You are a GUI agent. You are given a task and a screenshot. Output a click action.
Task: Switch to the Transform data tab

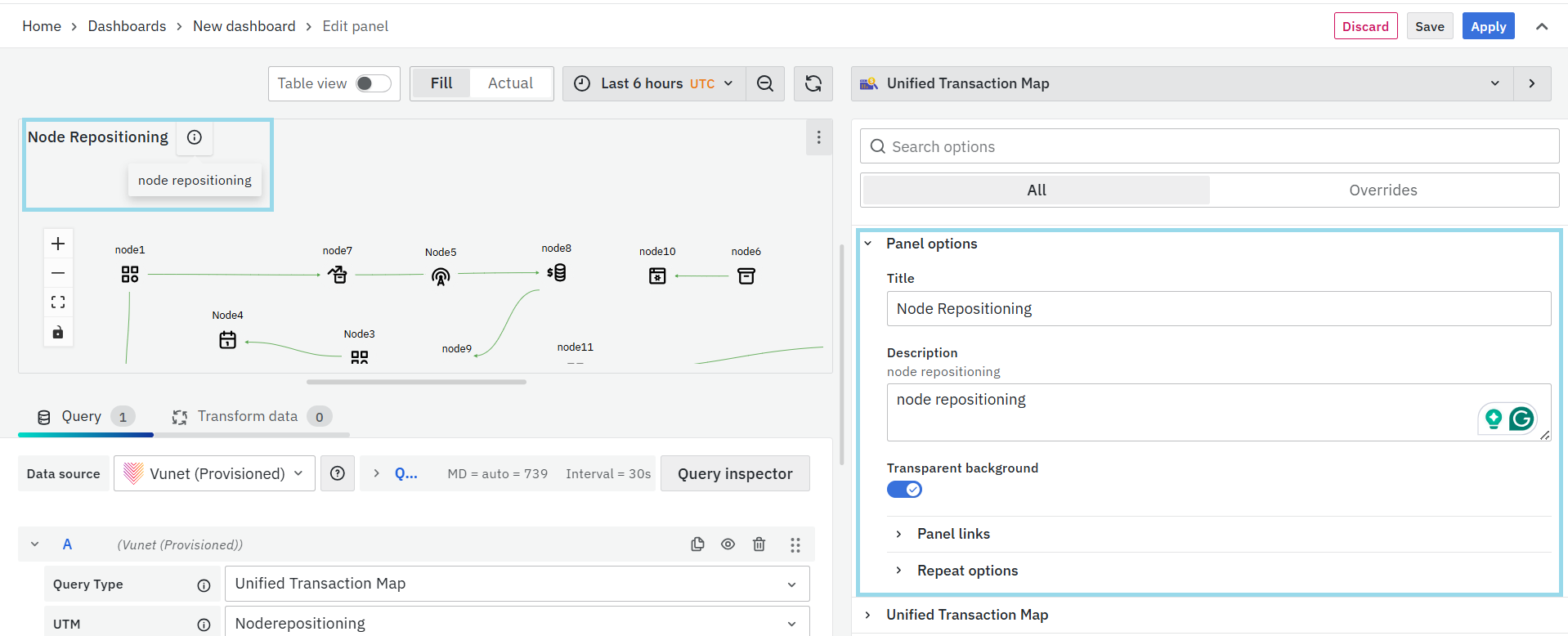click(248, 417)
